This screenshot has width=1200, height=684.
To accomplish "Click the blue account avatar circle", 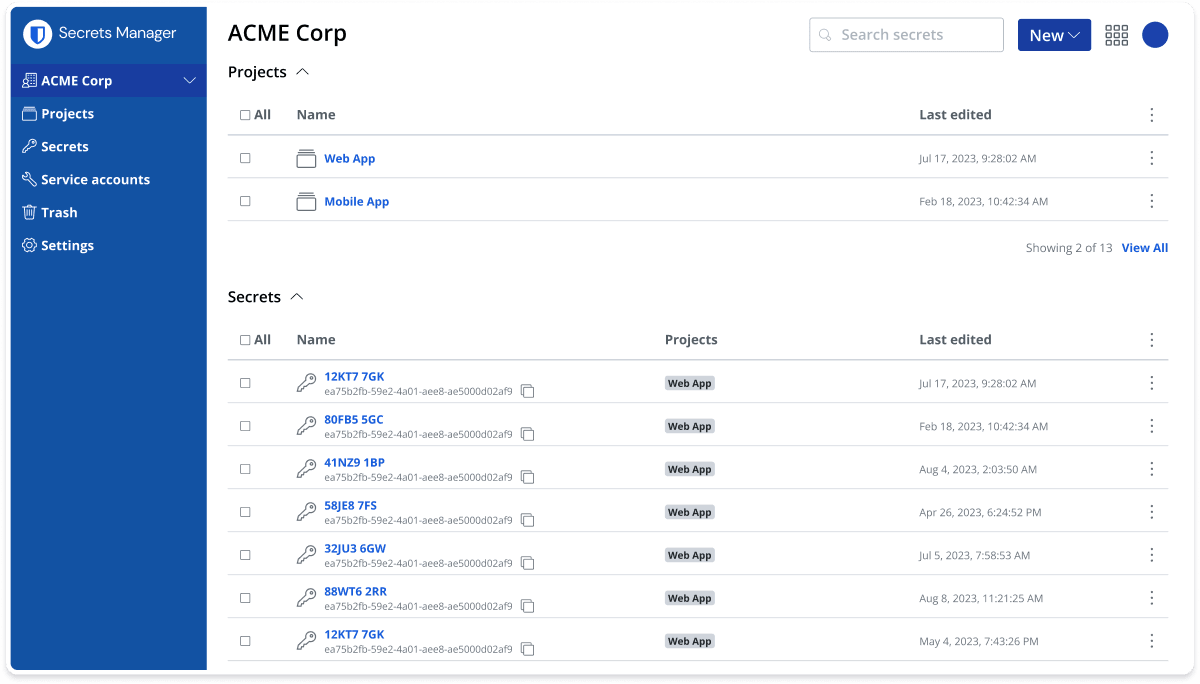I will tap(1155, 34).
